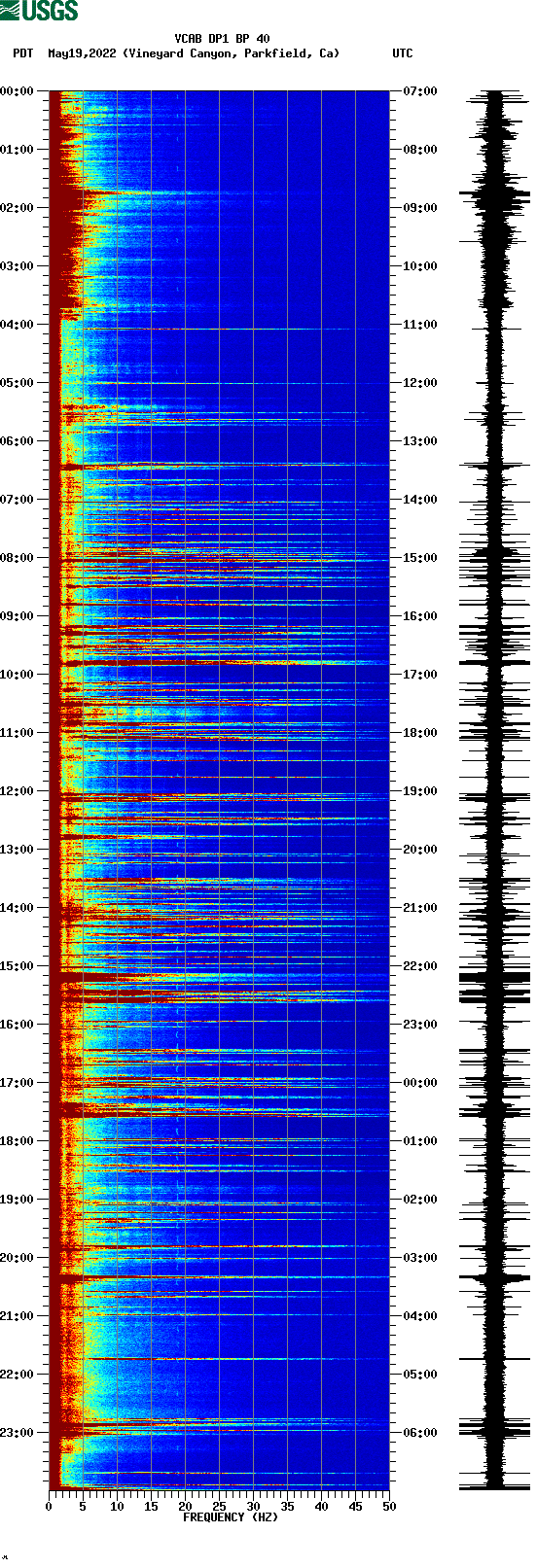Screen dimensions: 537x1568
Task: Click the '20:00' PDT time label
Action: [18, 1258]
